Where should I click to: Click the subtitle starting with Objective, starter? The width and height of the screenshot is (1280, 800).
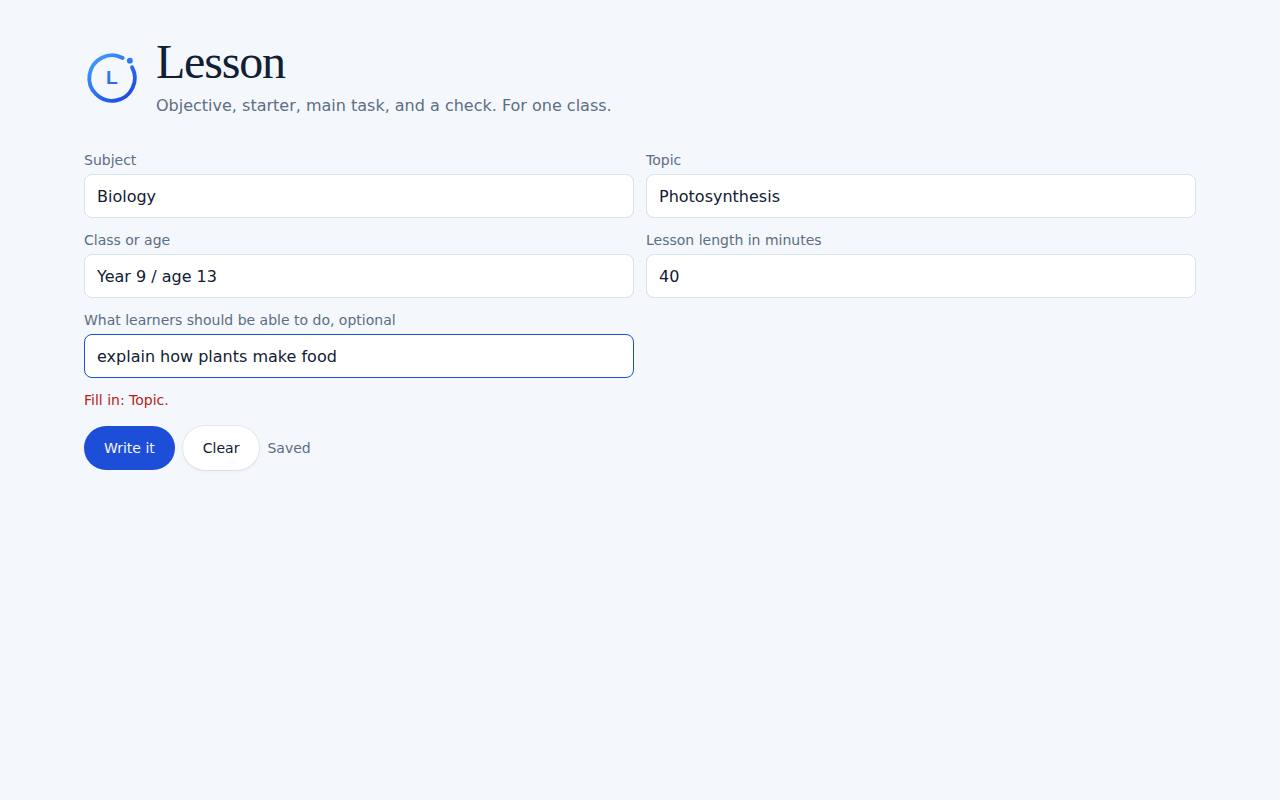(x=383, y=105)
